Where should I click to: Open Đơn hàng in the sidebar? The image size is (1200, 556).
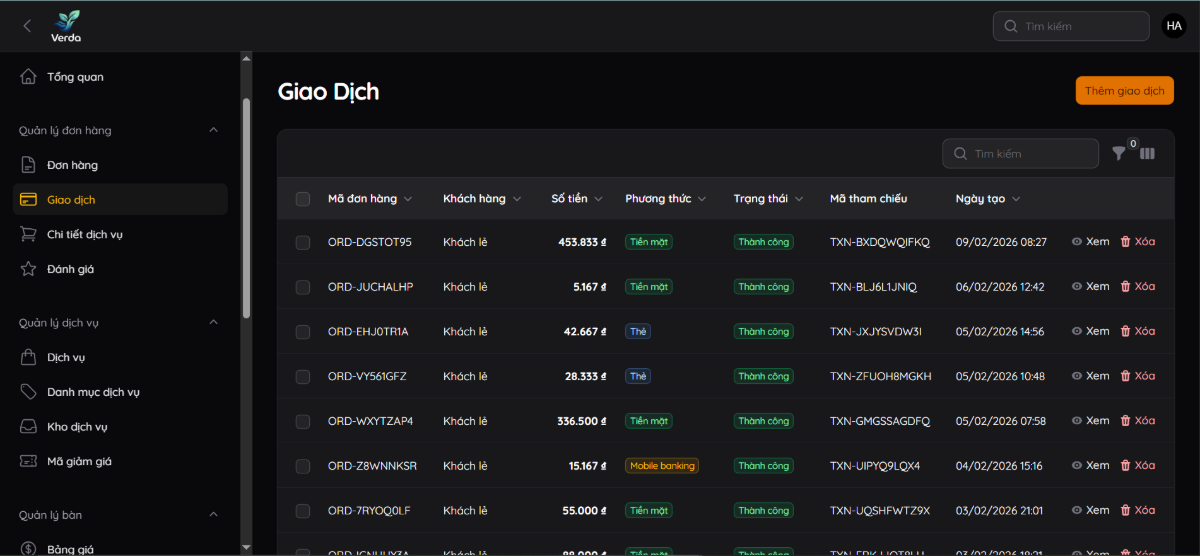(120, 165)
